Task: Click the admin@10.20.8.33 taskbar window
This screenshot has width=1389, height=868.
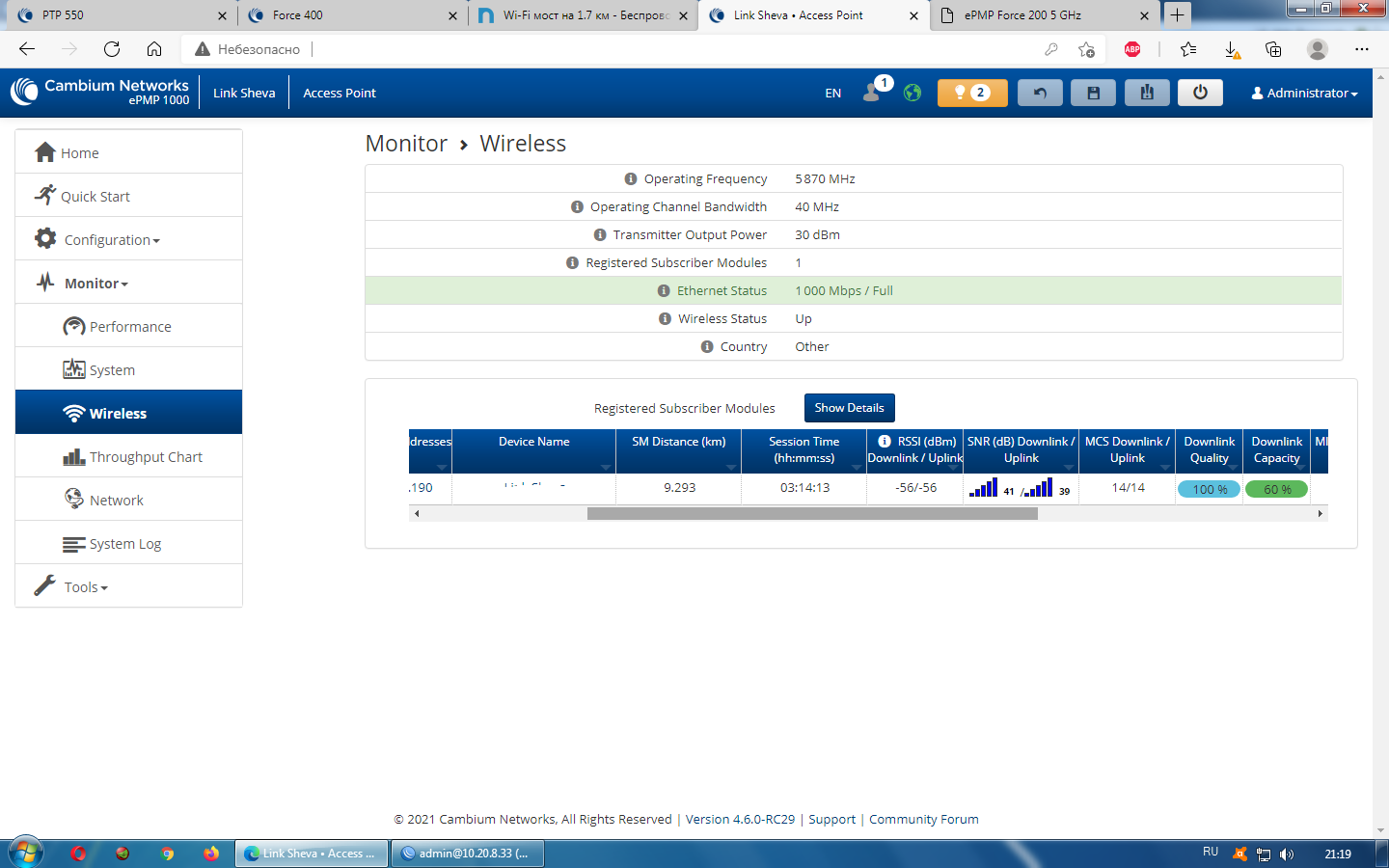Action: pyautogui.click(x=468, y=854)
